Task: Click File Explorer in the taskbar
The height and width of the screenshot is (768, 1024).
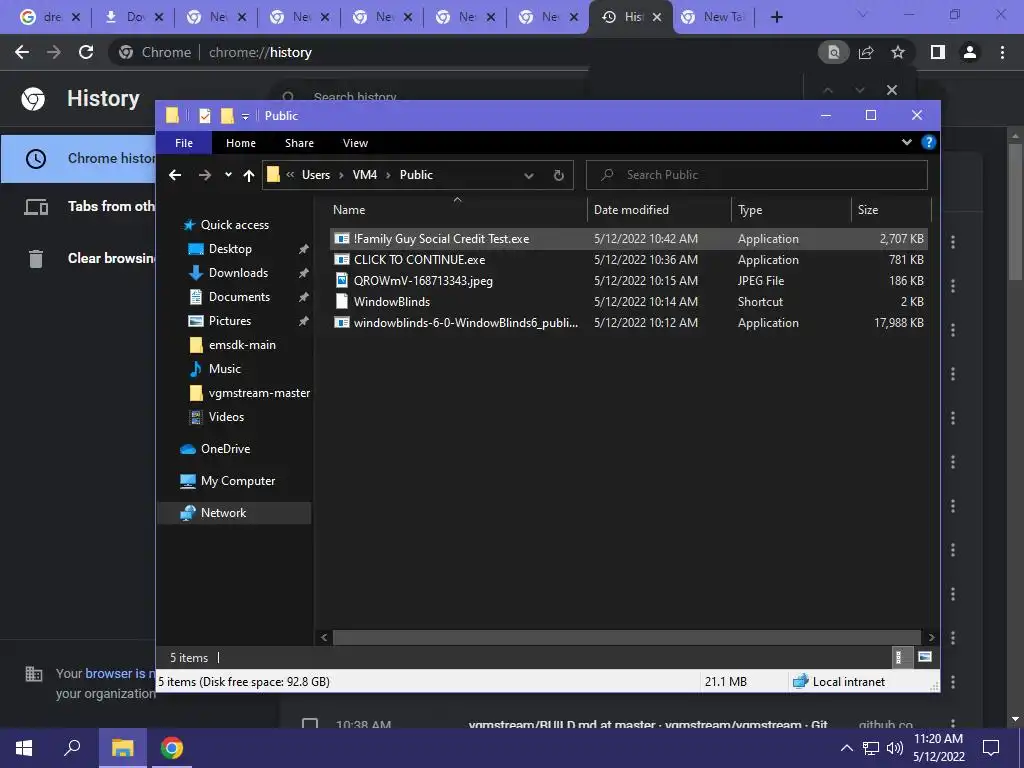Action: point(122,748)
